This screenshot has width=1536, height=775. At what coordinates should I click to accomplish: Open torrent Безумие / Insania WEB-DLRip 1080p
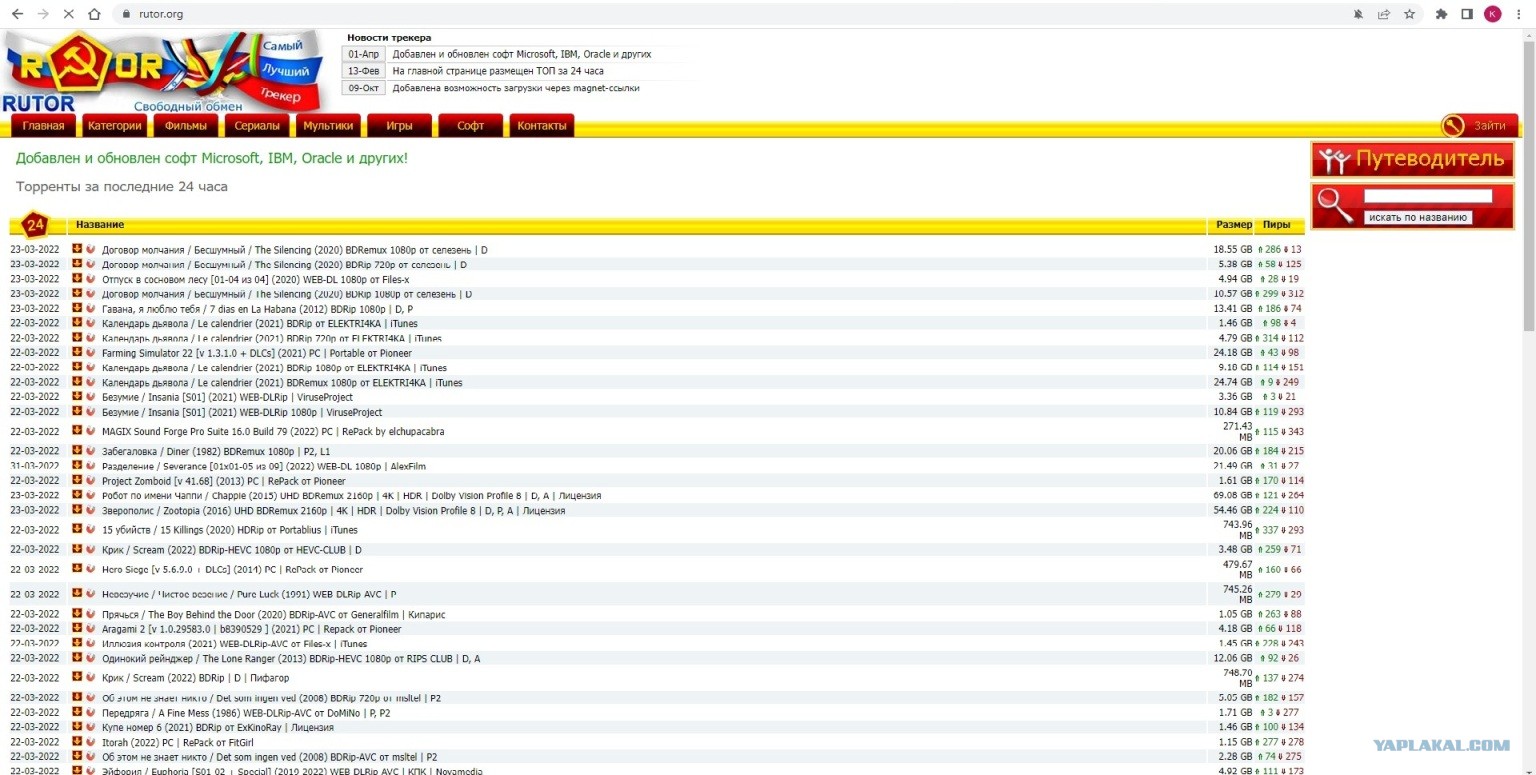tap(242, 412)
